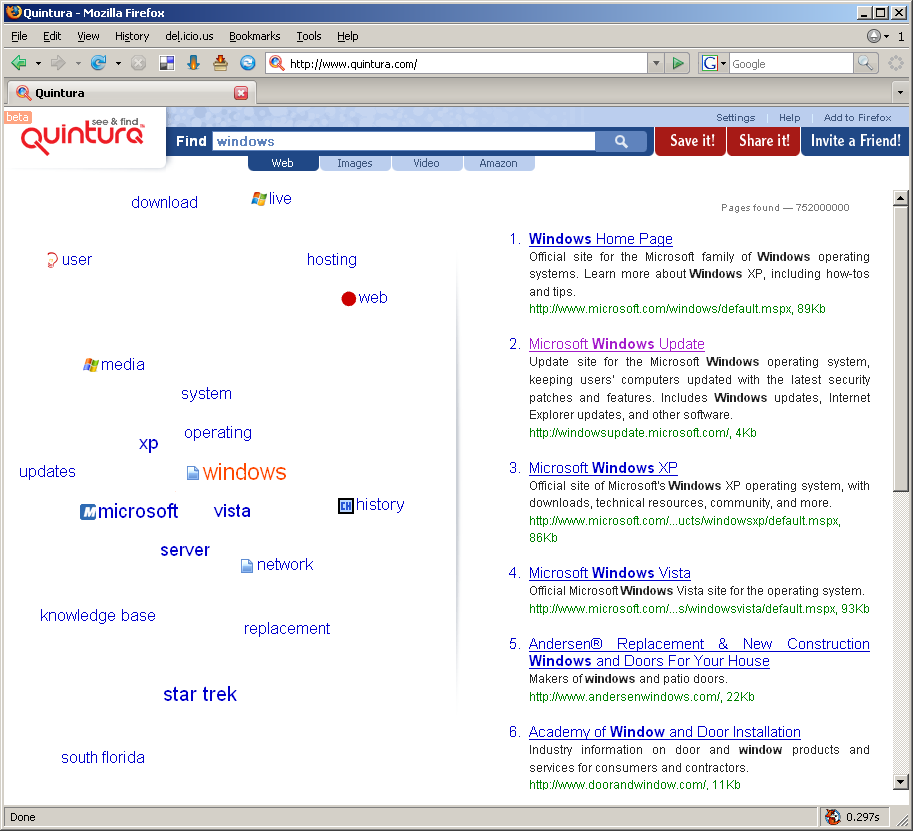Open the Settings link
The image size is (913, 831).
click(x=735, y=118)
